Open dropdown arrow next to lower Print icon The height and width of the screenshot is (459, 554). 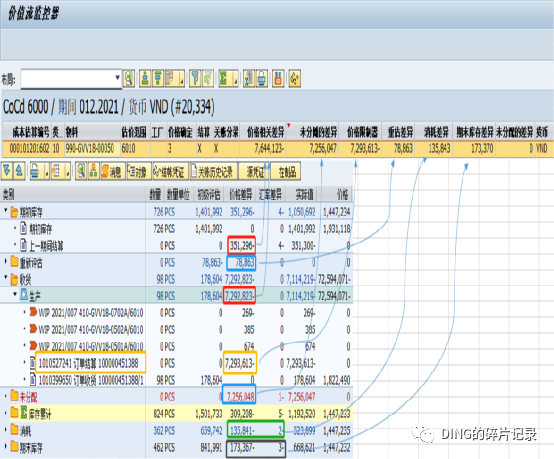[47, 172]
